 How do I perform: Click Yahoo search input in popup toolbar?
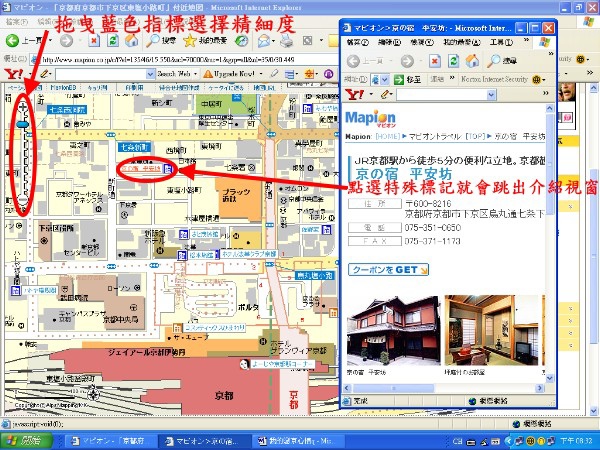point(442,95)
